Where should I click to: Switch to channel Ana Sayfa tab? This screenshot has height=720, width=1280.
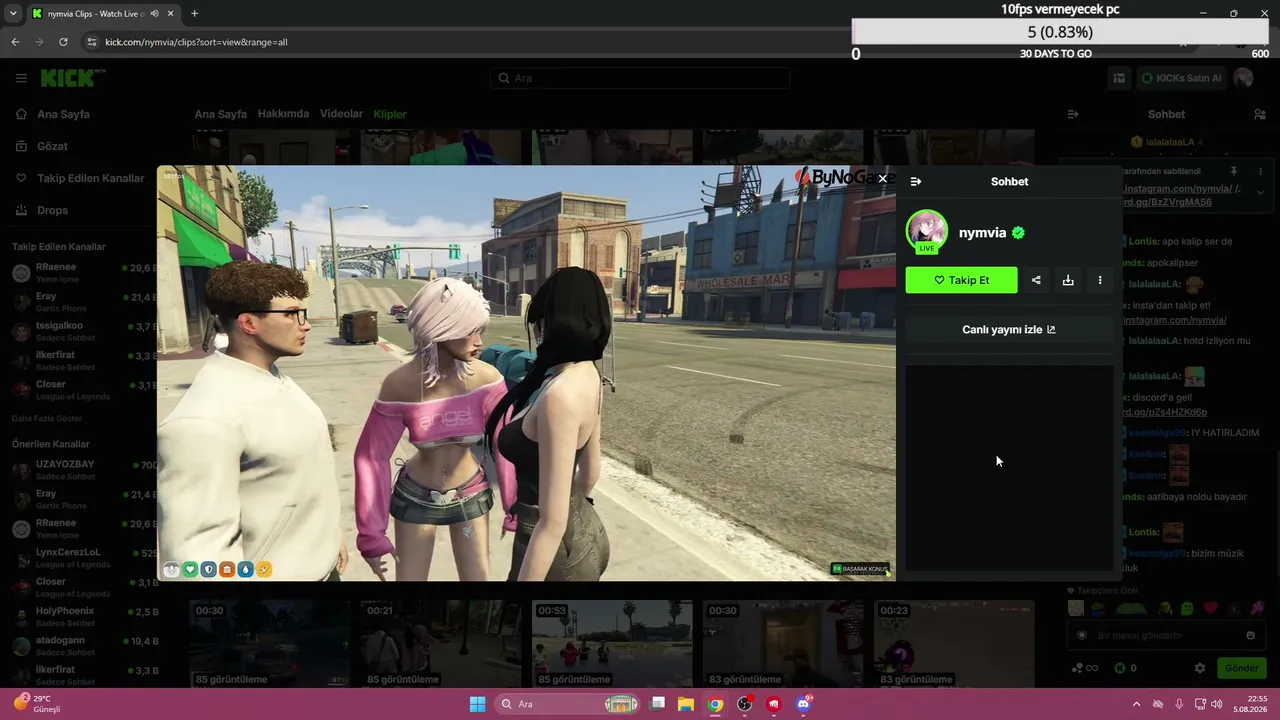[x=220, y=114]
